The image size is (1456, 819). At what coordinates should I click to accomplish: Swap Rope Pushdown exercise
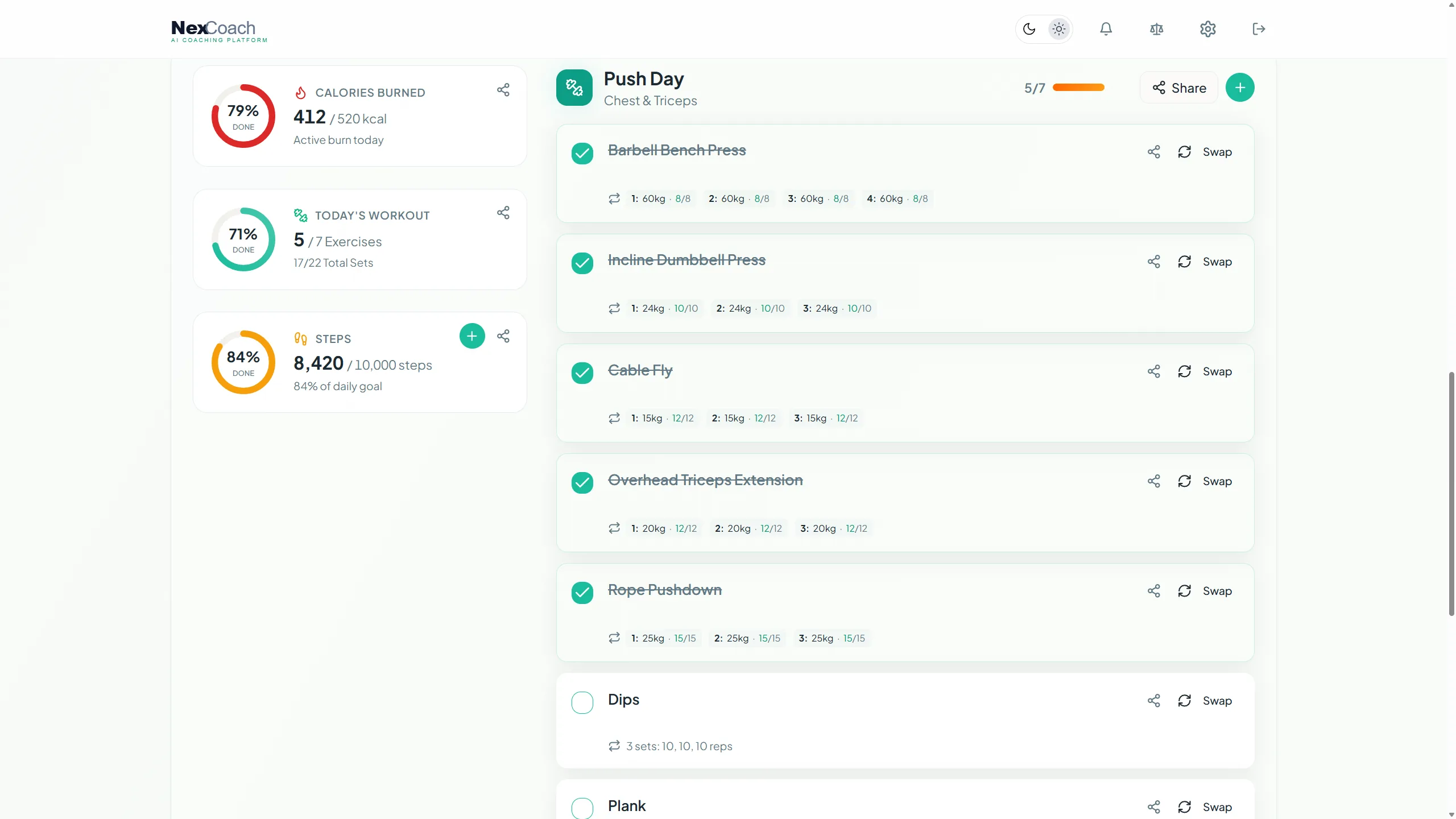(x=1205, y=591)
